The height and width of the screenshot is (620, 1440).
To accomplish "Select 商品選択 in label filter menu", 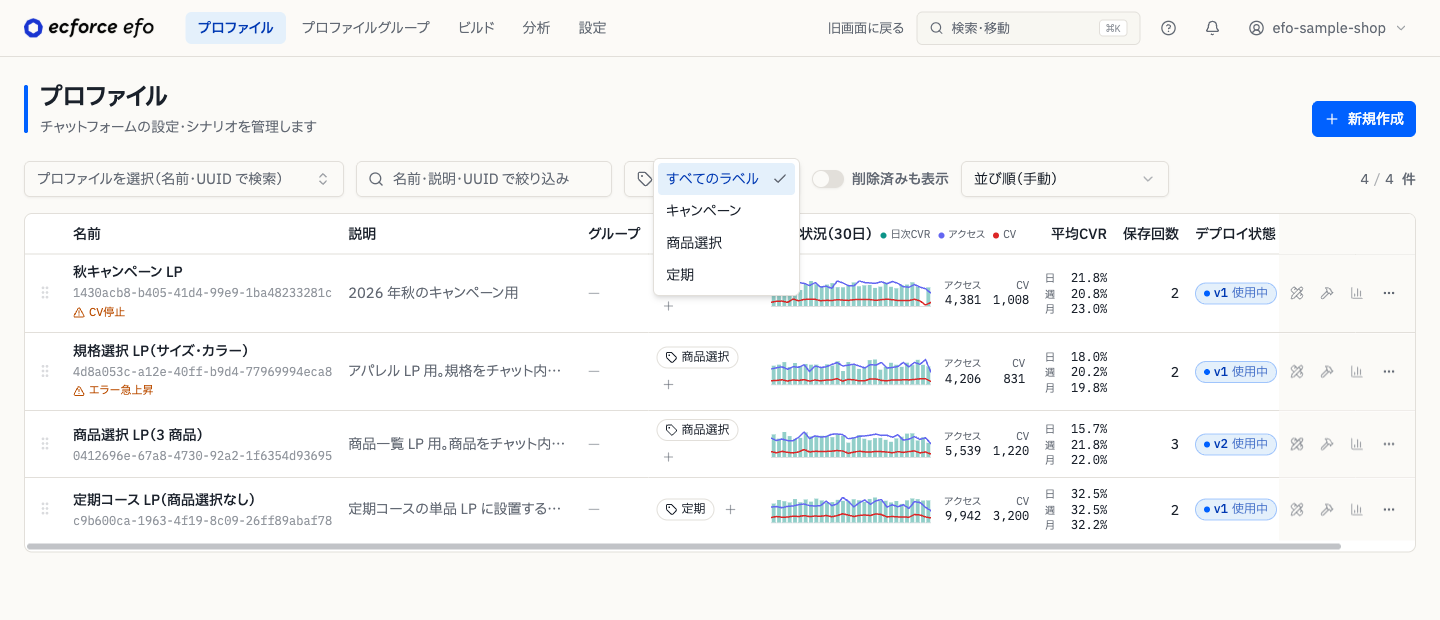I will 726,243.
